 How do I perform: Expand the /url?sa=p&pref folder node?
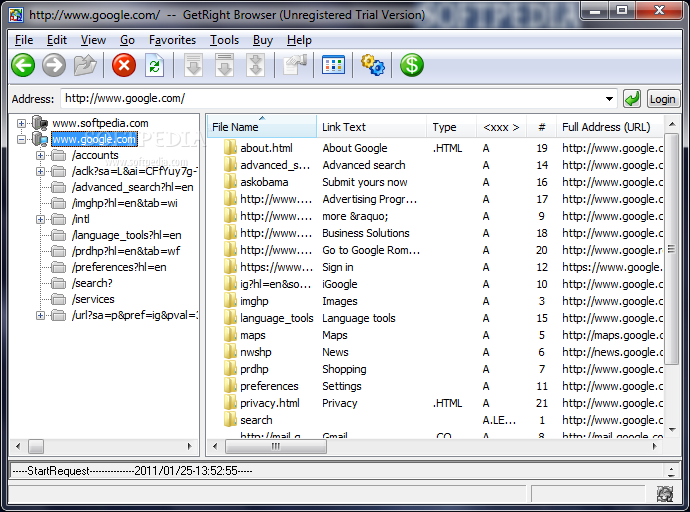point(40,315)
